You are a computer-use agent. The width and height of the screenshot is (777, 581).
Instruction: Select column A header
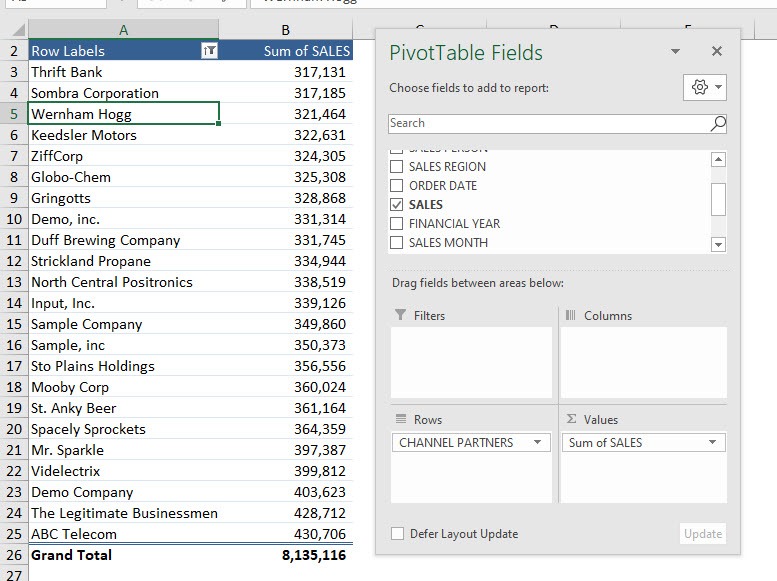point(123,30)
